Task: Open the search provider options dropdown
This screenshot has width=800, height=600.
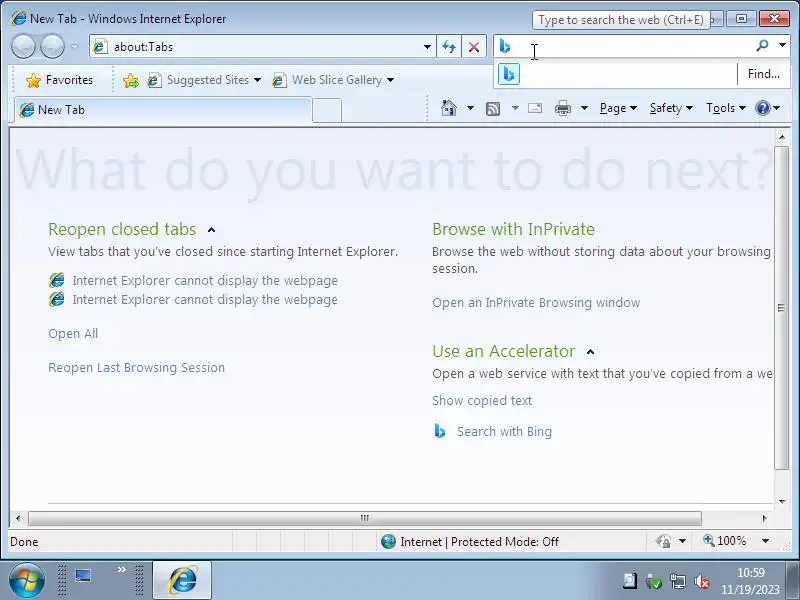Action: pos(782,45)
